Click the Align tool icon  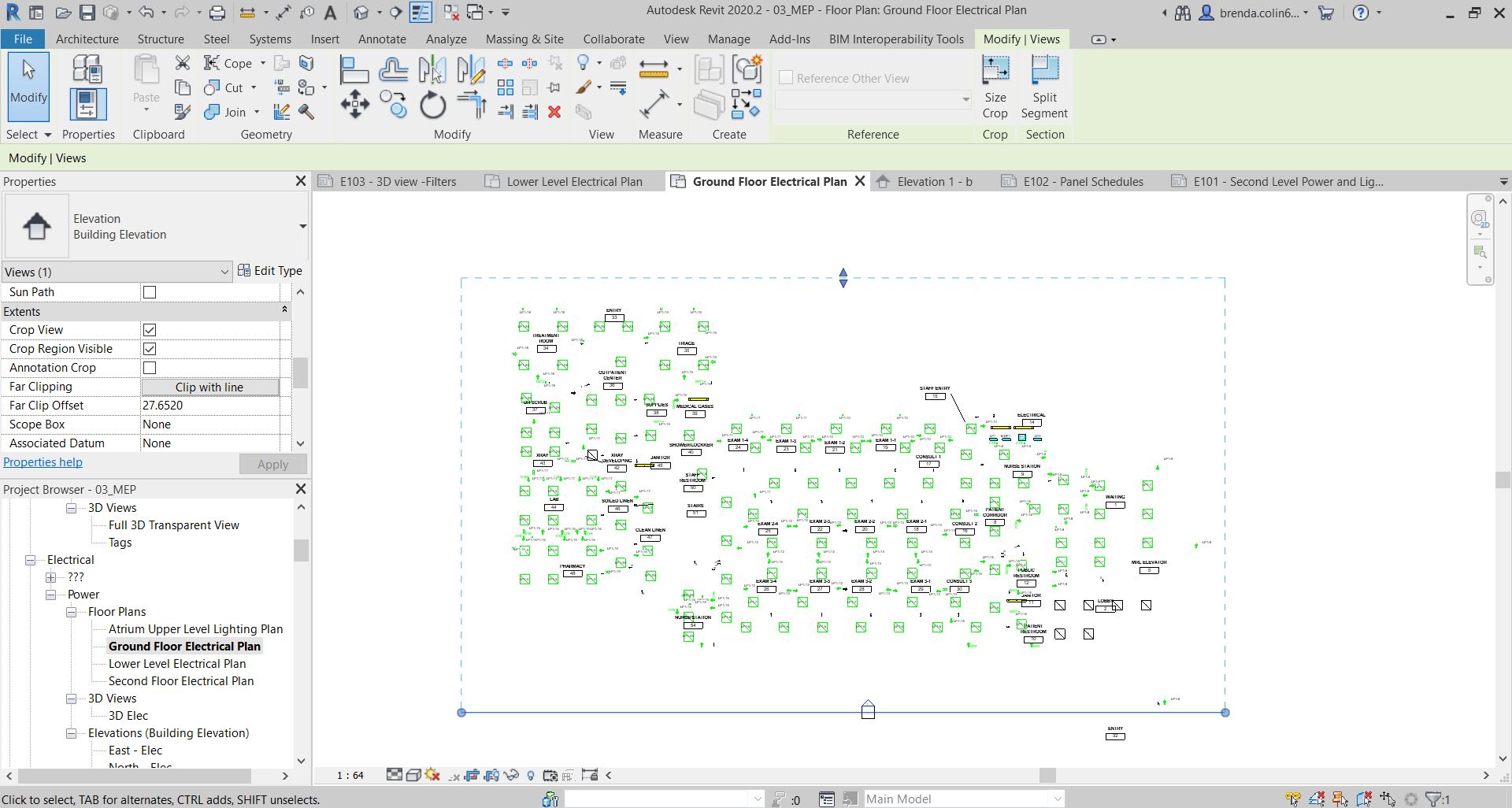click(354, 70)
